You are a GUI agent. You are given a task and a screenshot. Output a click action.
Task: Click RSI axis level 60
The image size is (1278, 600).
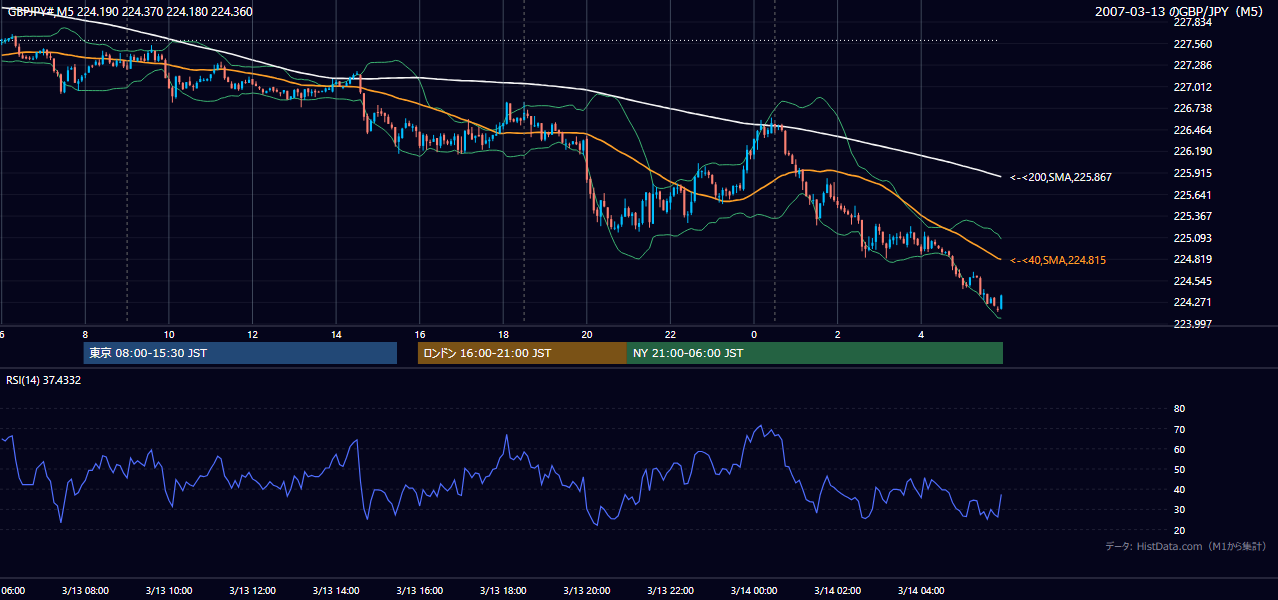[1179, 449]
